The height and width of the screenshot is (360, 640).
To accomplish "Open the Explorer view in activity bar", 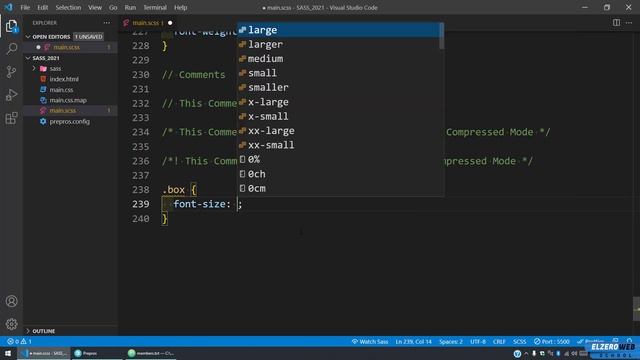I will 11,27.
